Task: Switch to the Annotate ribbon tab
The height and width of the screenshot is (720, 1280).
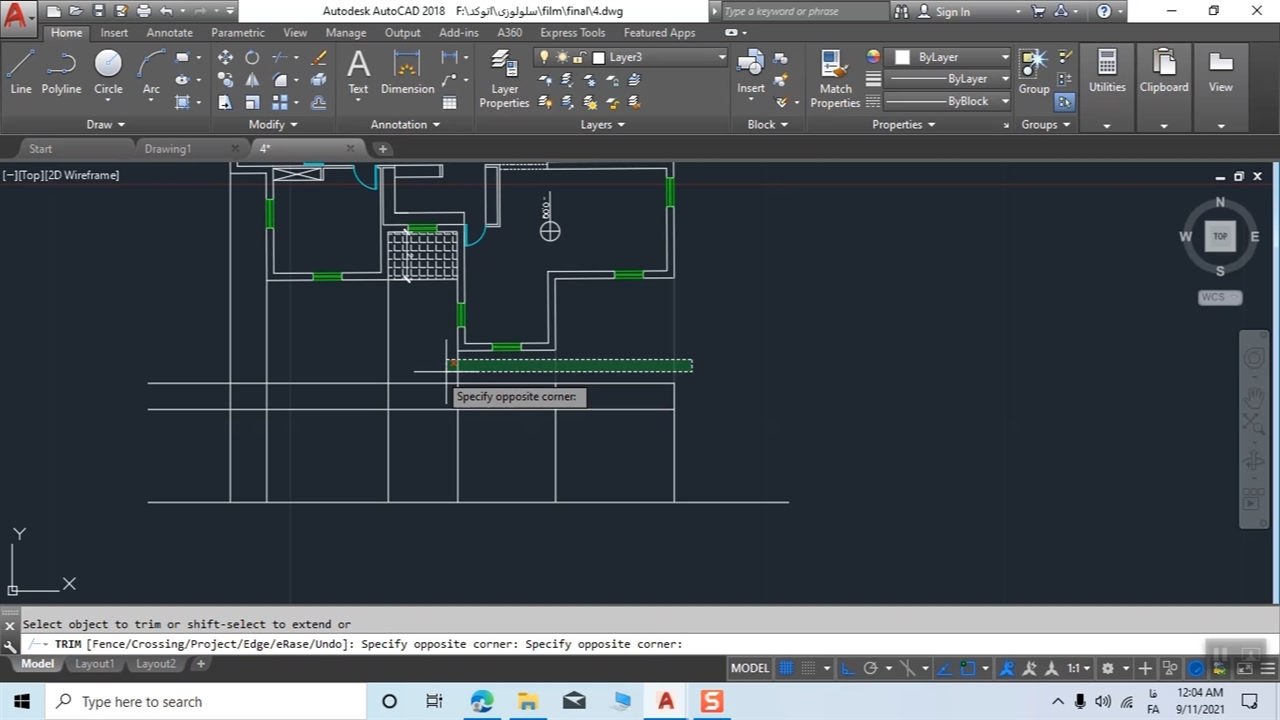Action: tap(169, 33)
